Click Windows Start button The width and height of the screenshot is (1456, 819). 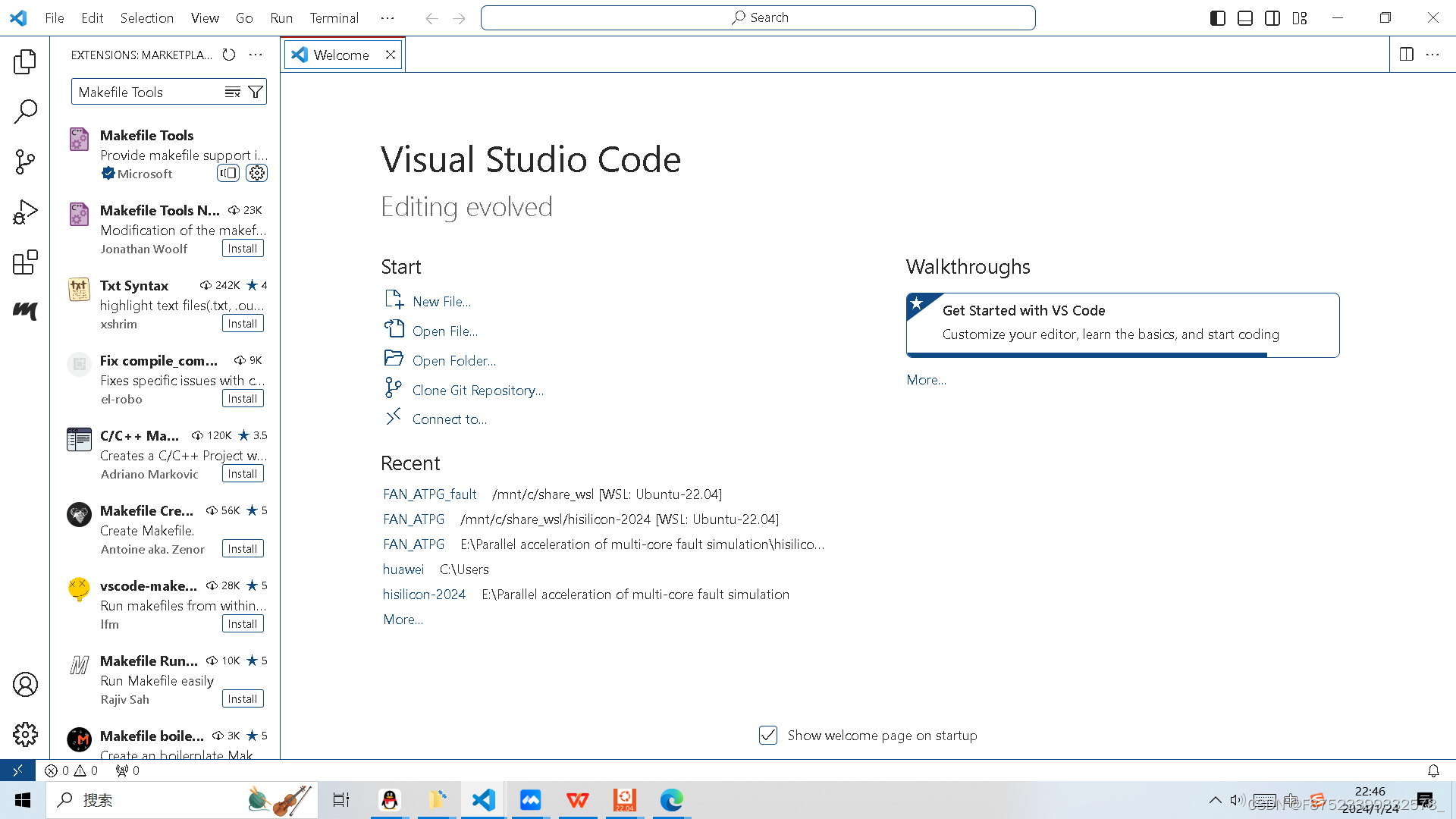point(23,800)
